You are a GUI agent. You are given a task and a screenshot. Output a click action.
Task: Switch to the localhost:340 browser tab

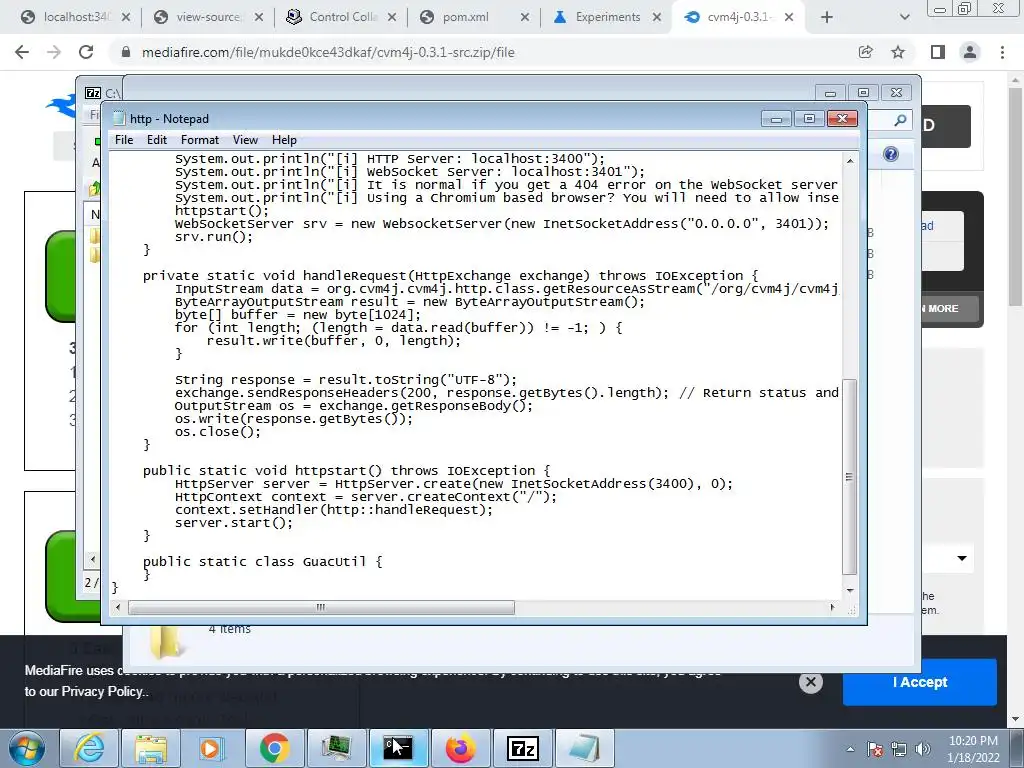point(76,17)
